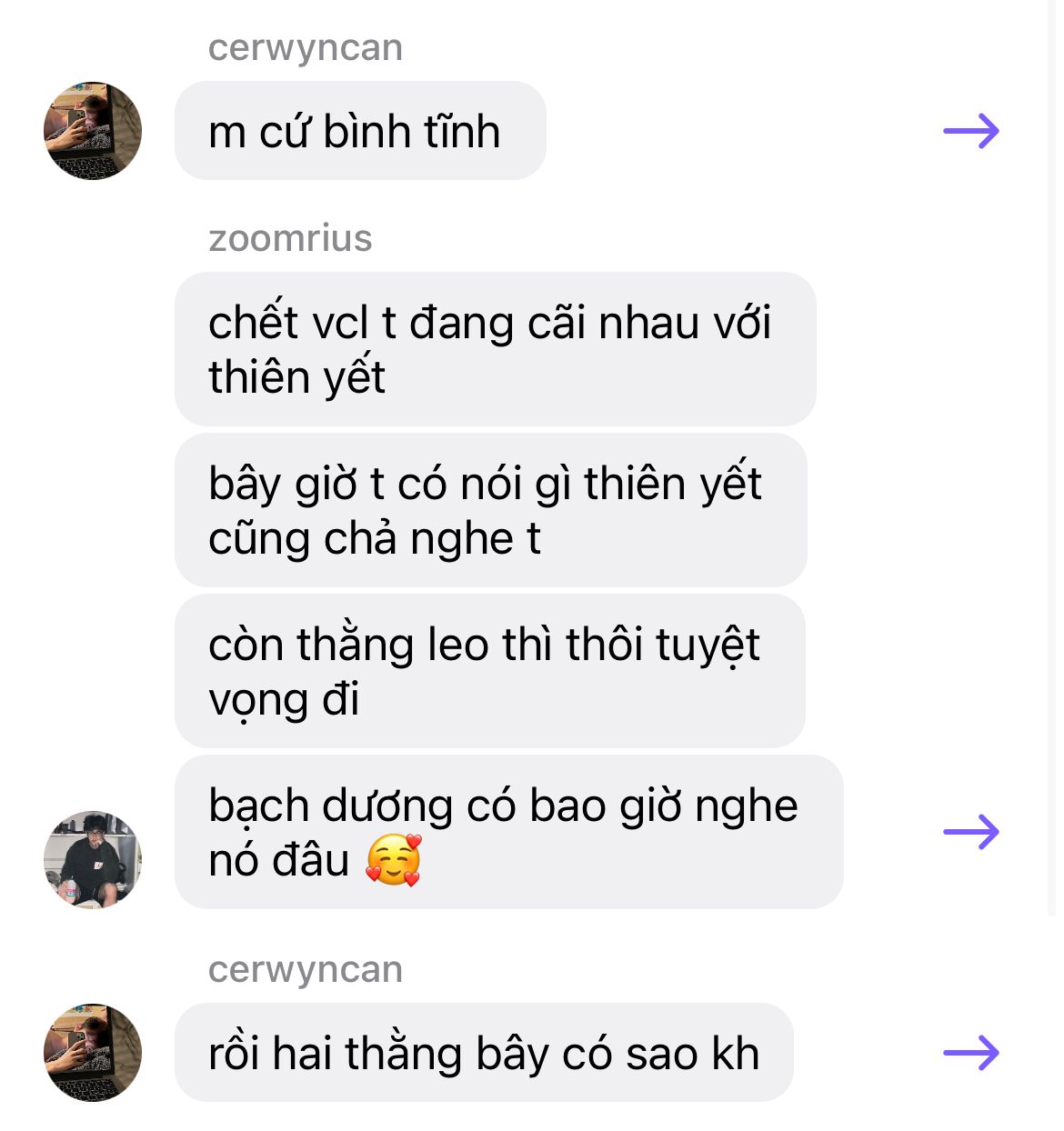Open cerwyncan's avatar at the bottom message
Image resolution: width=1064 pixels, height=1131 pixels.
tap(93, 1053)
